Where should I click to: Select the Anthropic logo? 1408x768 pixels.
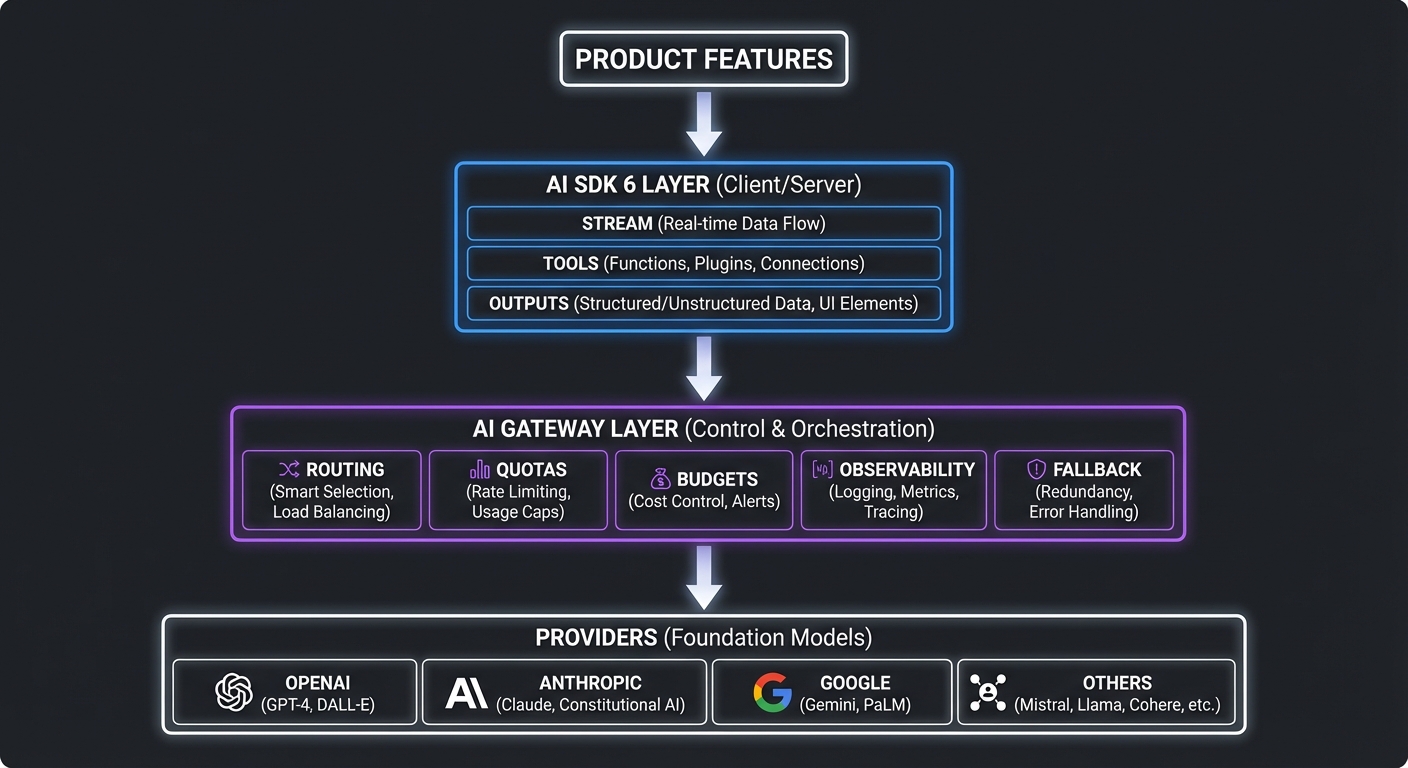click(468, 691)
